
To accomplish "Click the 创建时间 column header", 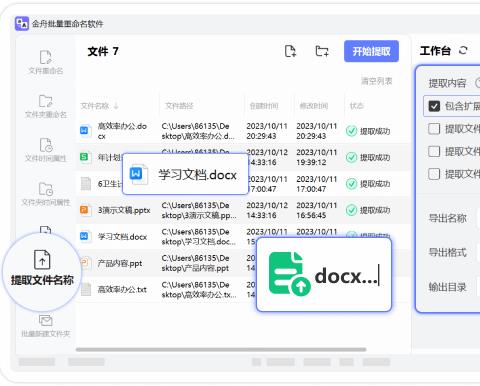I will click(264, 106).
